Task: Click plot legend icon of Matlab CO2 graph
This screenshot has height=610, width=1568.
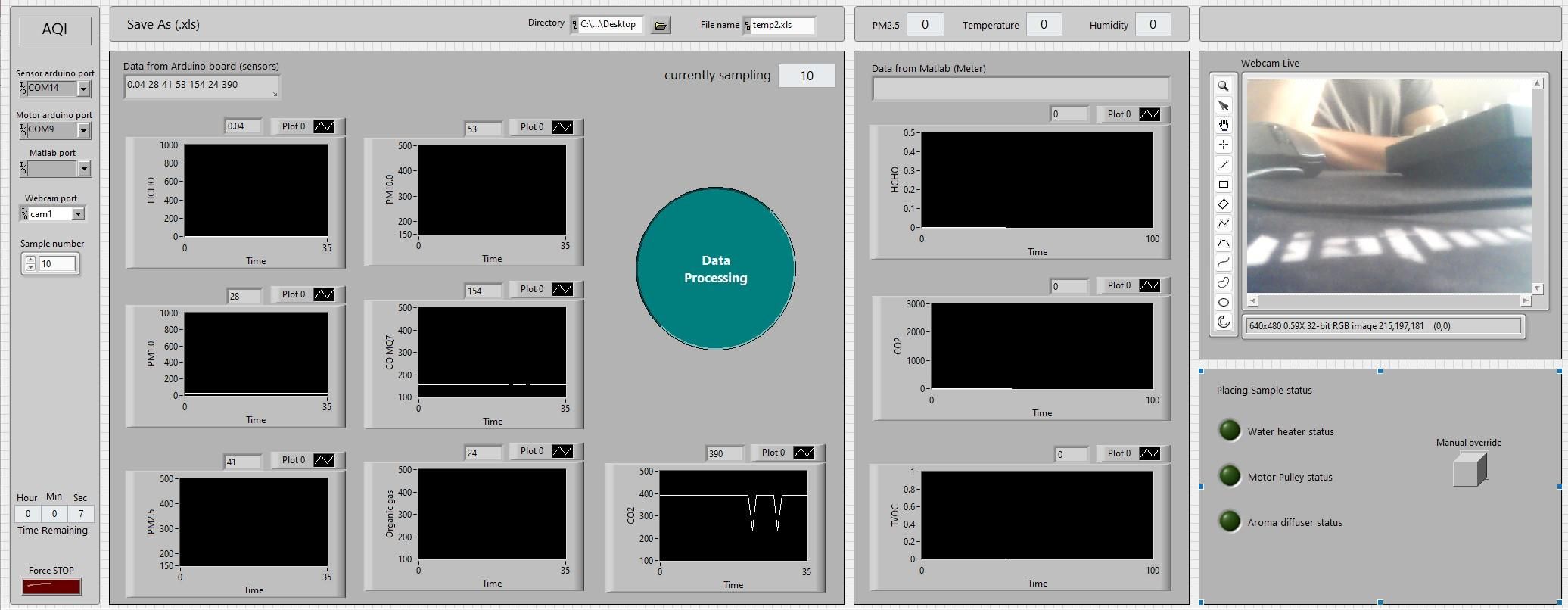Action: click(1150, 285)
